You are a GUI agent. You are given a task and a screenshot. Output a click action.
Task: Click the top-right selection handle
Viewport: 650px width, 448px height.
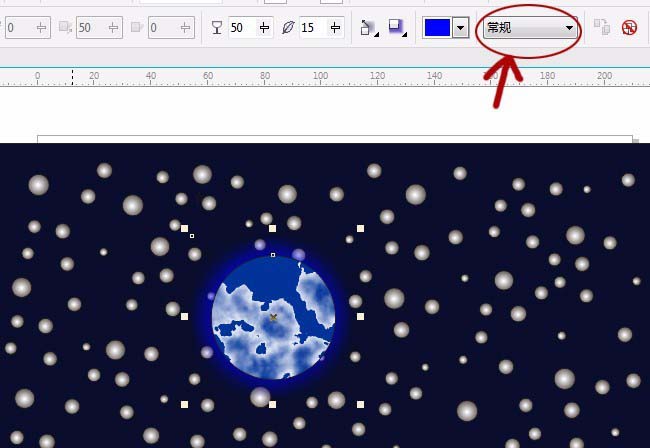[x=361, y=228]
